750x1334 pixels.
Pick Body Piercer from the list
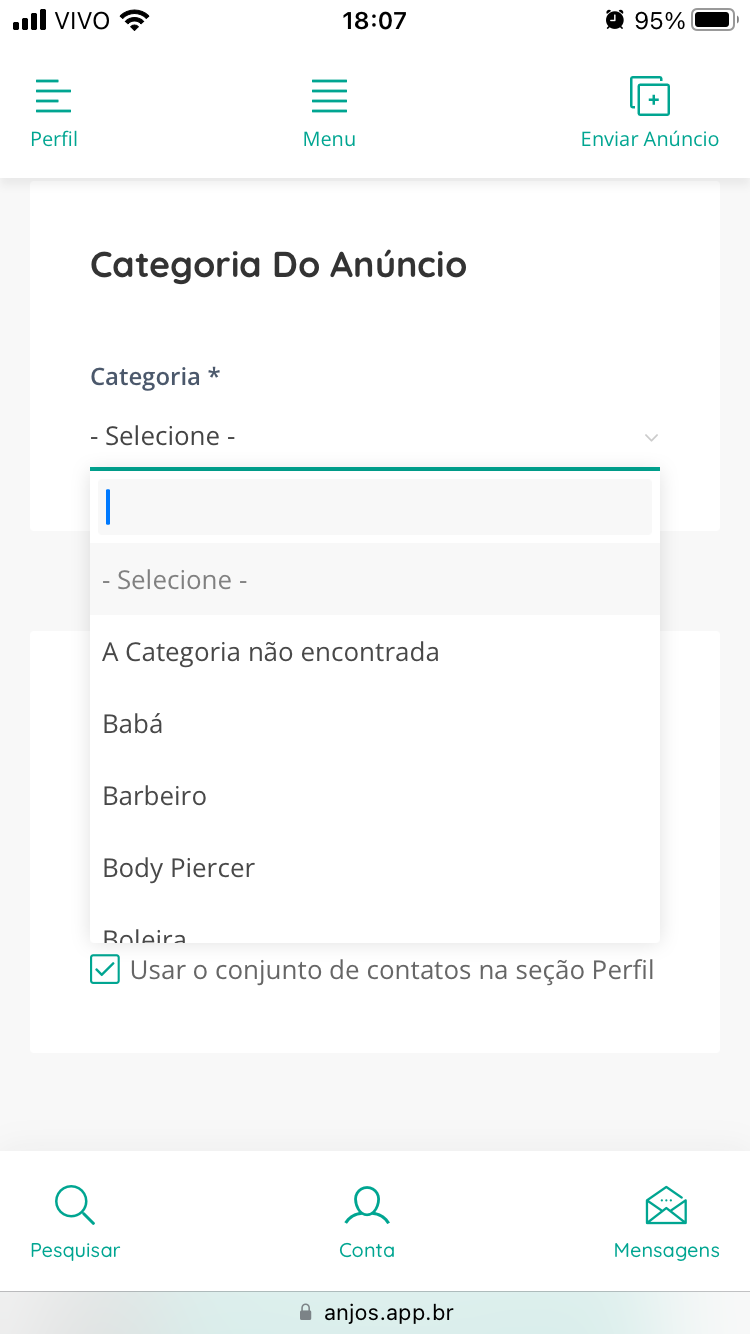coord(374,868)
